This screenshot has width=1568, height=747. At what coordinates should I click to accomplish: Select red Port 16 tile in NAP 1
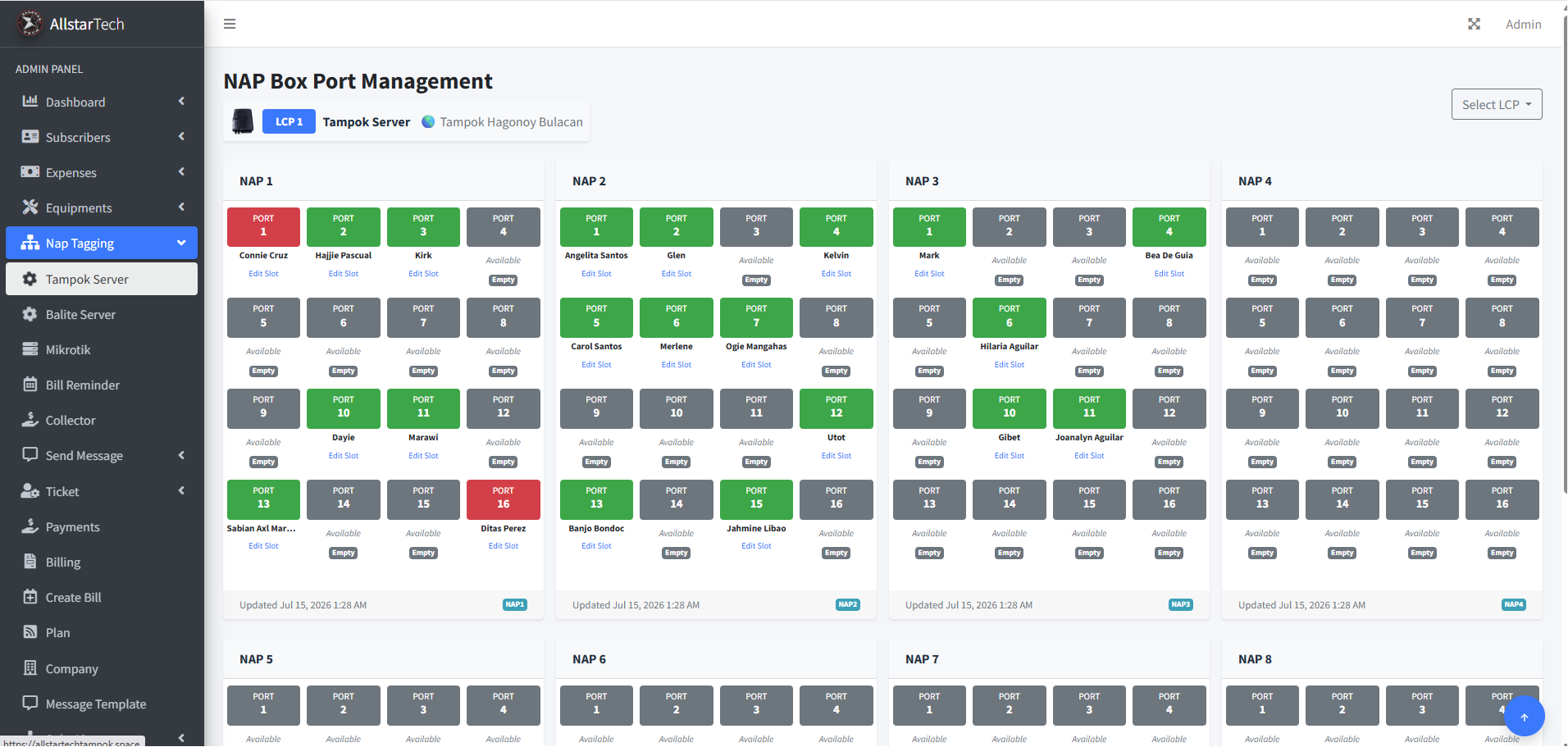coord(504,499)
